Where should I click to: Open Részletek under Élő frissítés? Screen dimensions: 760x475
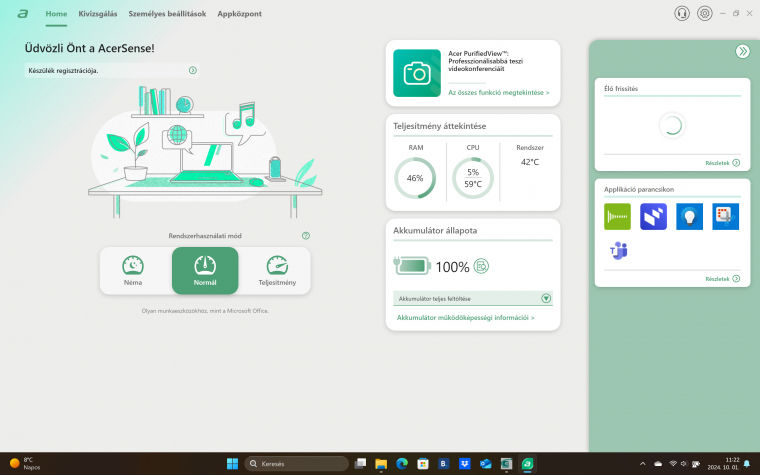click(722, 163)
